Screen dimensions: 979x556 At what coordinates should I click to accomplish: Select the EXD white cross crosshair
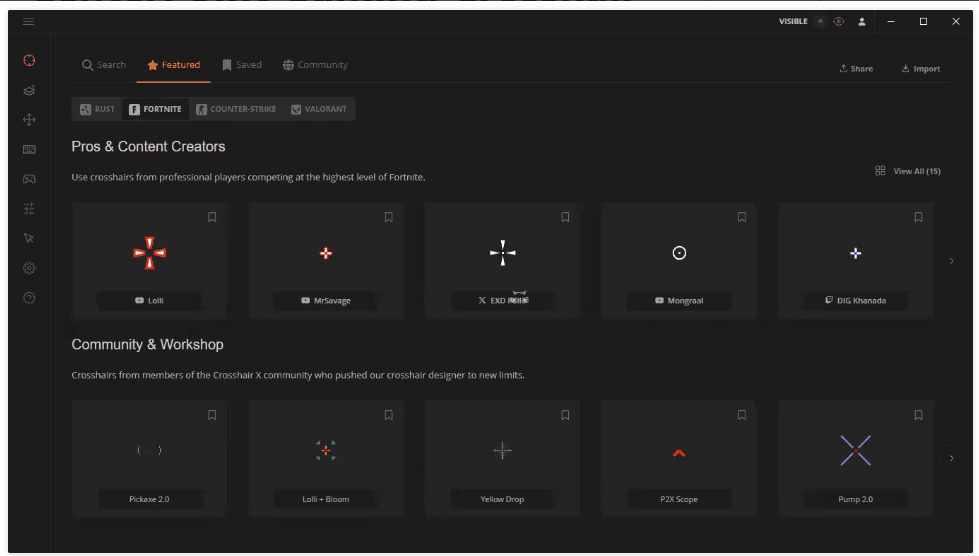(503, 253)
